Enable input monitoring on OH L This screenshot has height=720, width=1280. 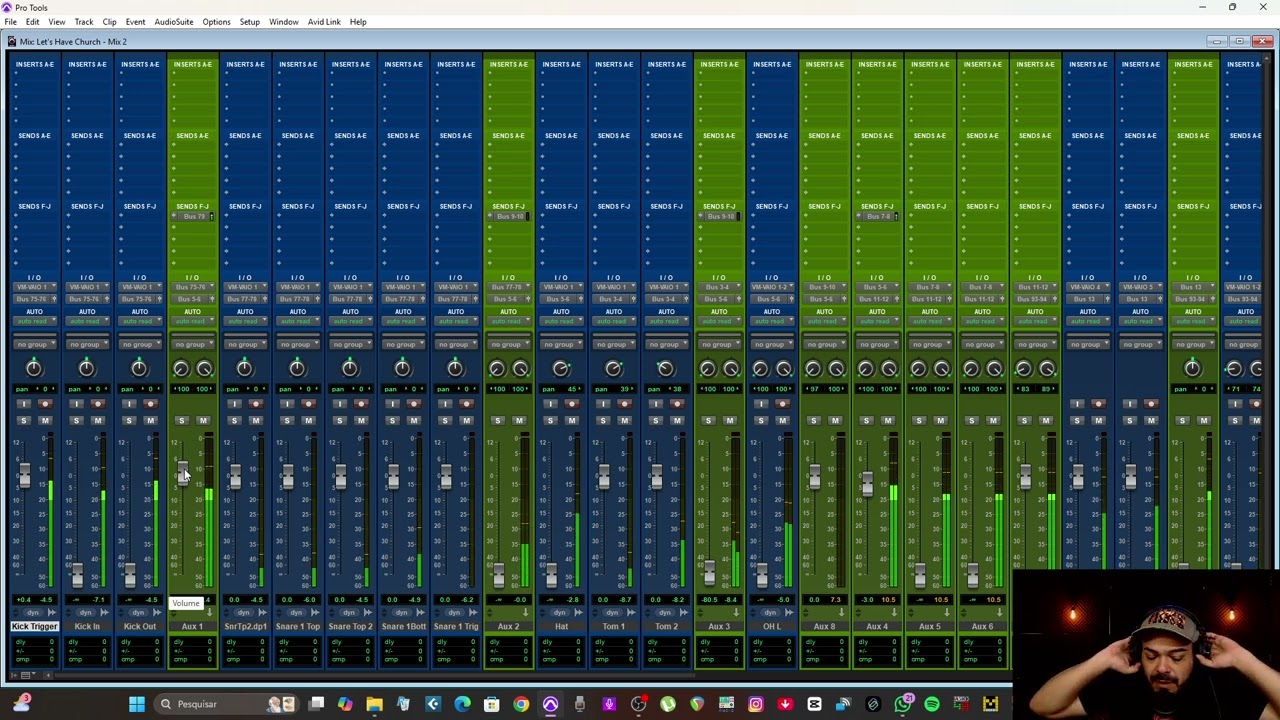760,404
